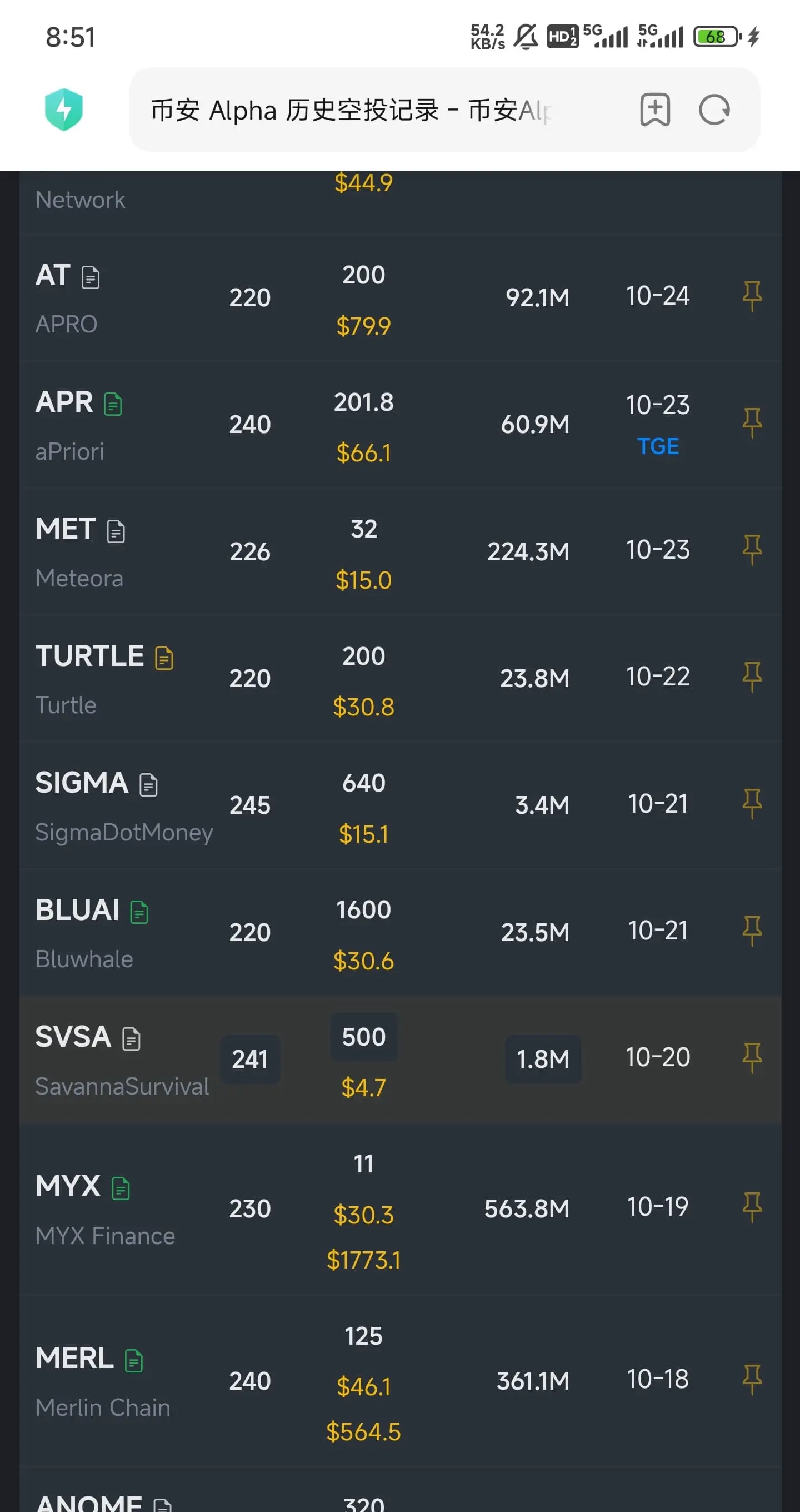Viewport: 800px width, 1512px height.
Task: Open the document icon beside SIGMA
Action: coord(149,785)
